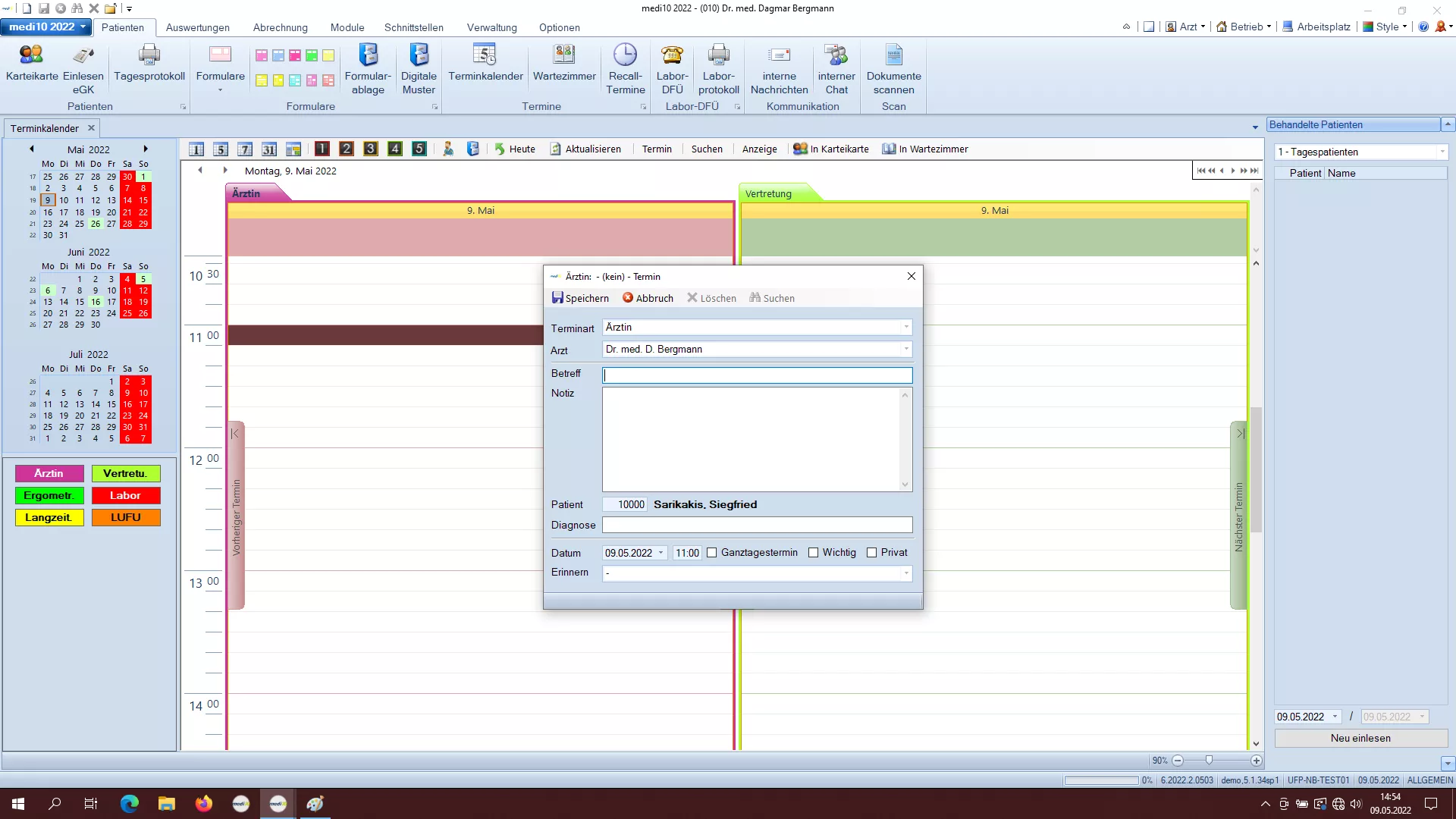
Task: Click In Karteikarte toolbar button
Action: 831,149
